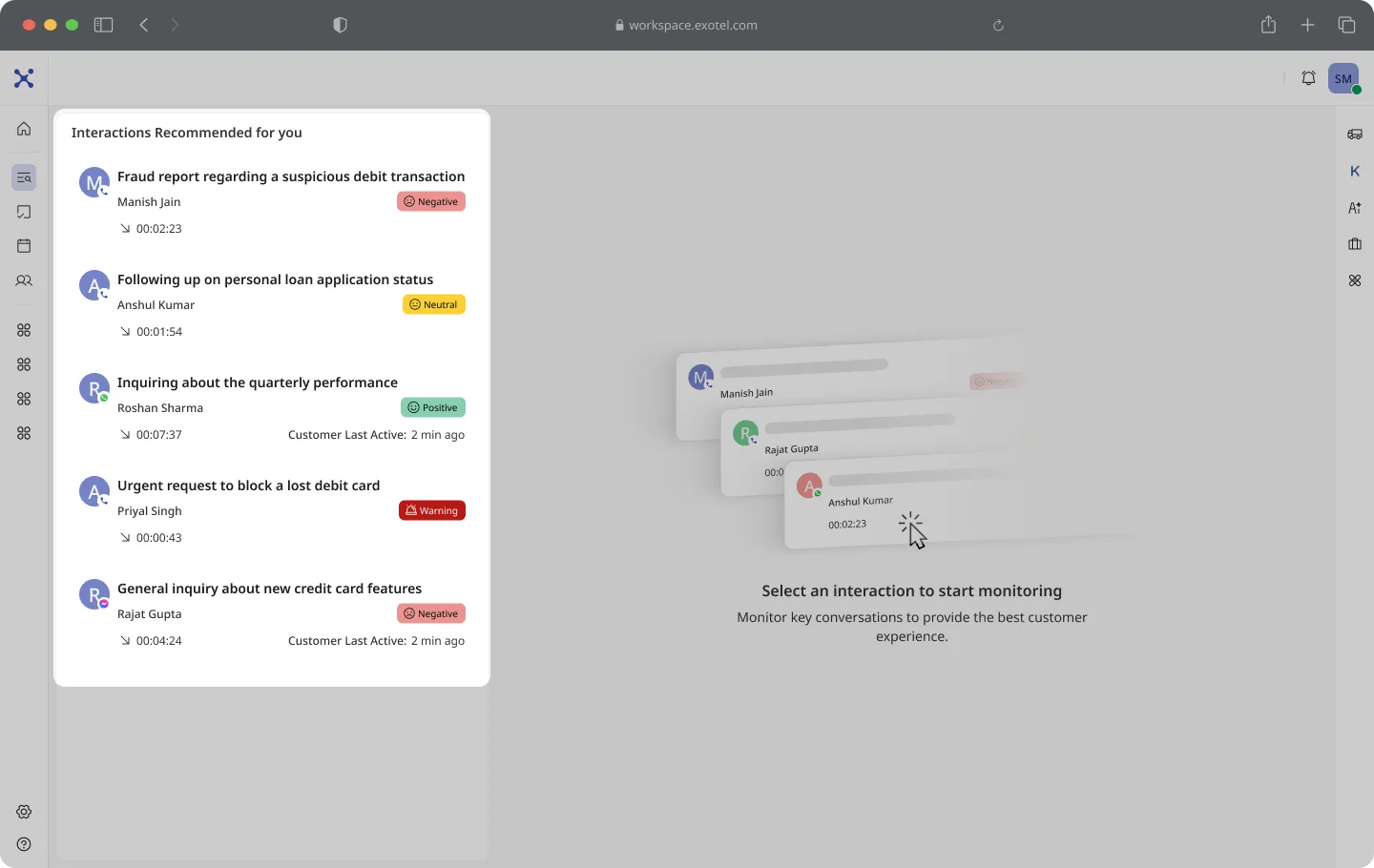
Task: Click Anshul Kumar's avatar in the list
Action: pyautogui.click(x=94, y=285)
